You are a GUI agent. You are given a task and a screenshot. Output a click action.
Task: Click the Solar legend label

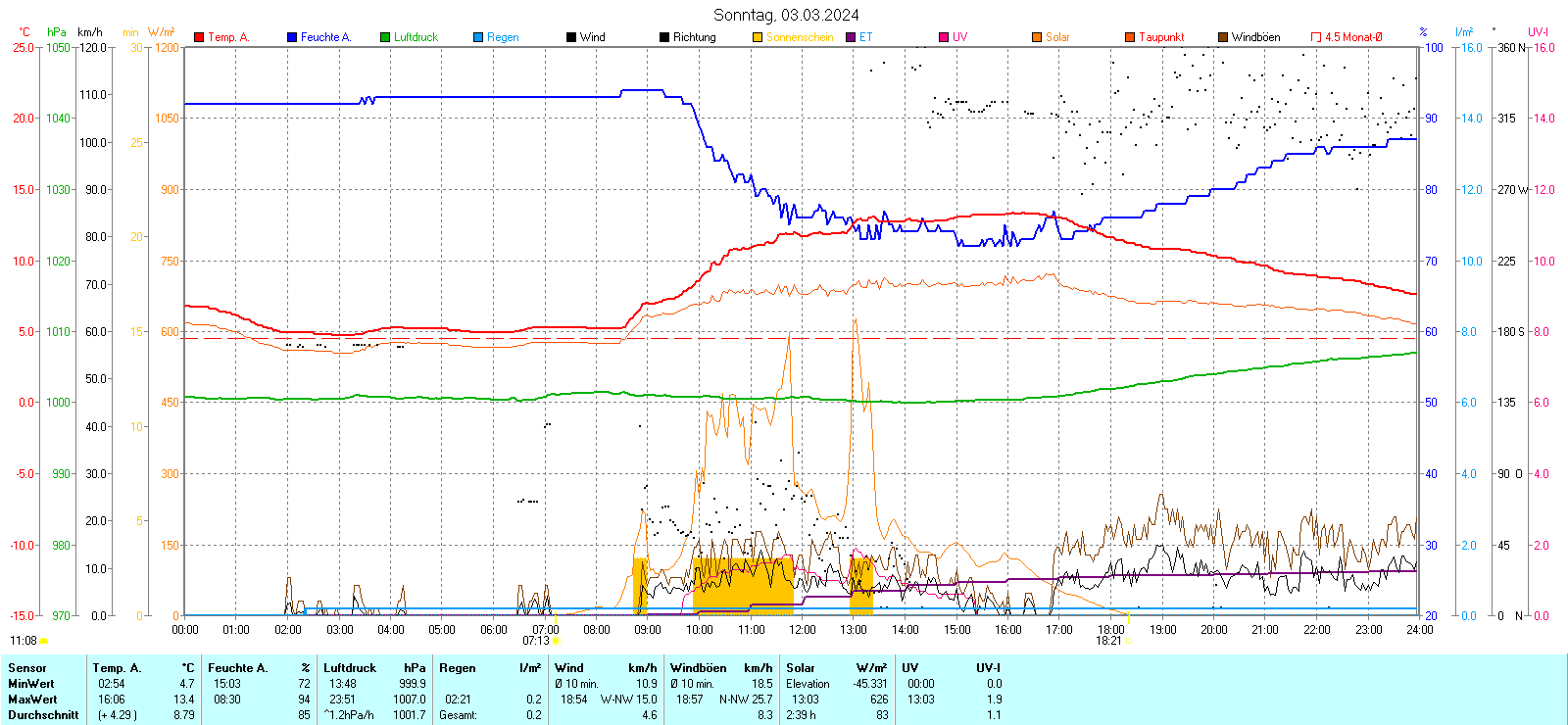point(1057,37)
